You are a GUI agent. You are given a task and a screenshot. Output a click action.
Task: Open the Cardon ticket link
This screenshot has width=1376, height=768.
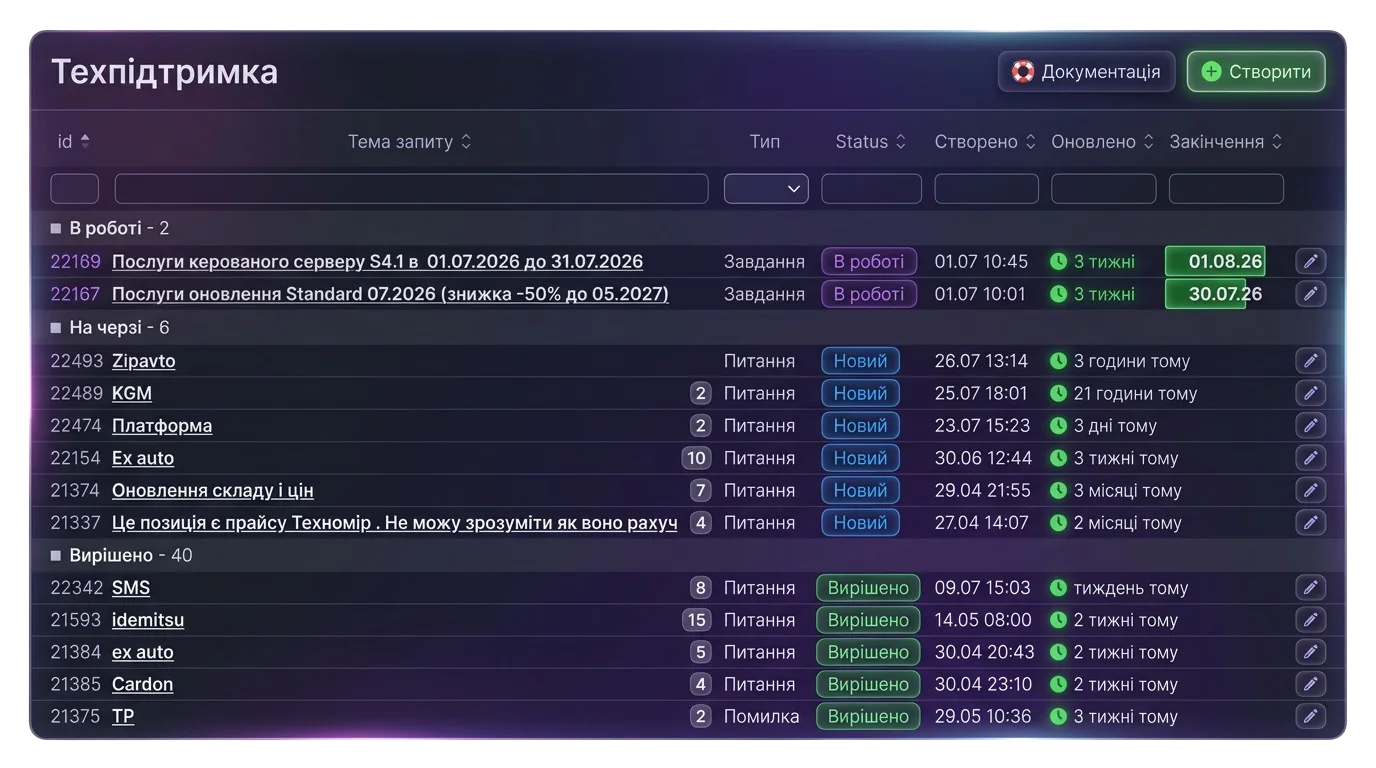[142, 684]
